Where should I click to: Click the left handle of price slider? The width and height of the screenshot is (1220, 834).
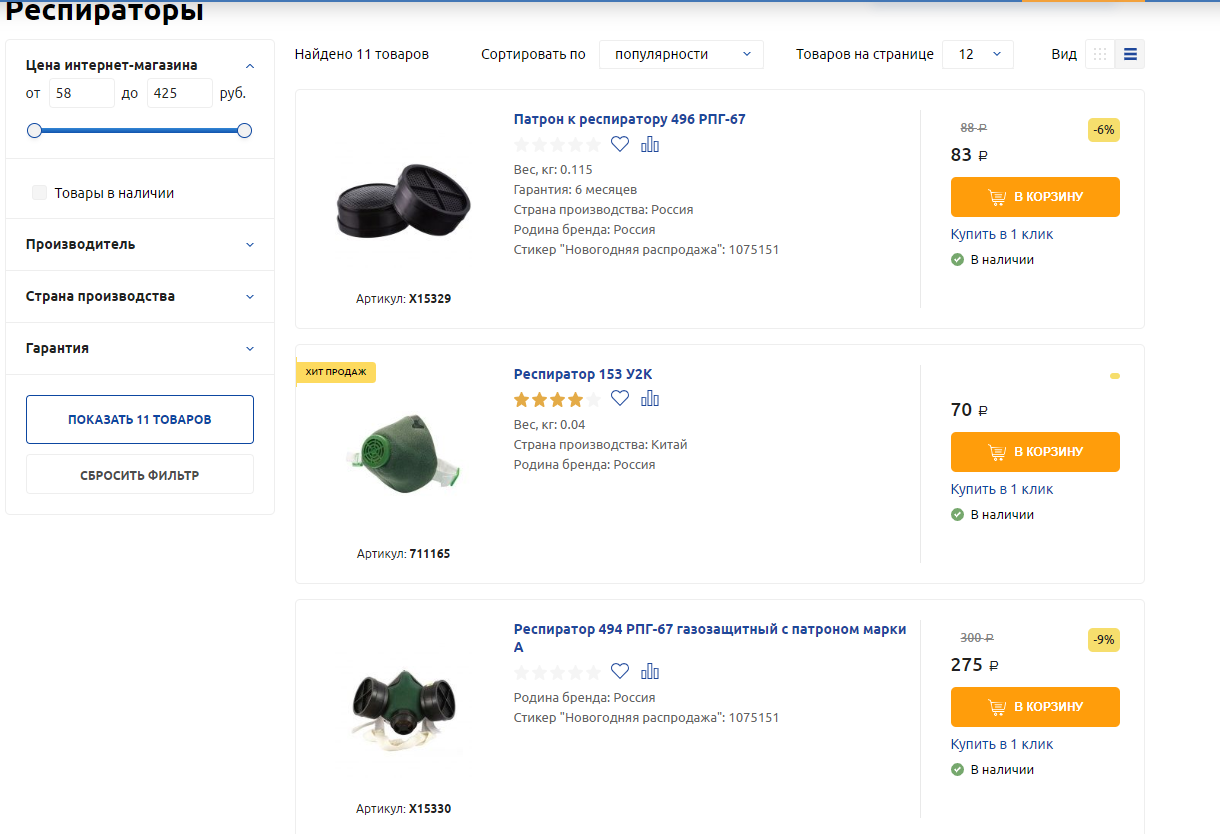pos(34,131)
